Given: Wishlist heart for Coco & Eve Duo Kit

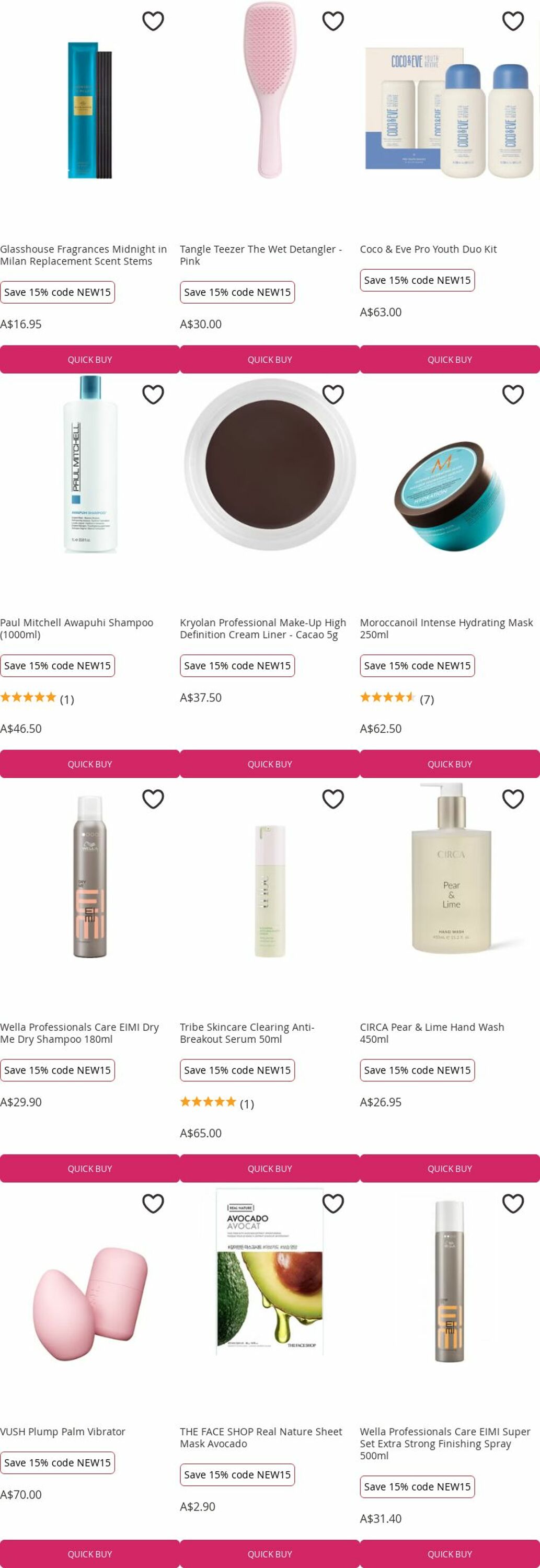Looking at the screenshot, I should point(513,21).
